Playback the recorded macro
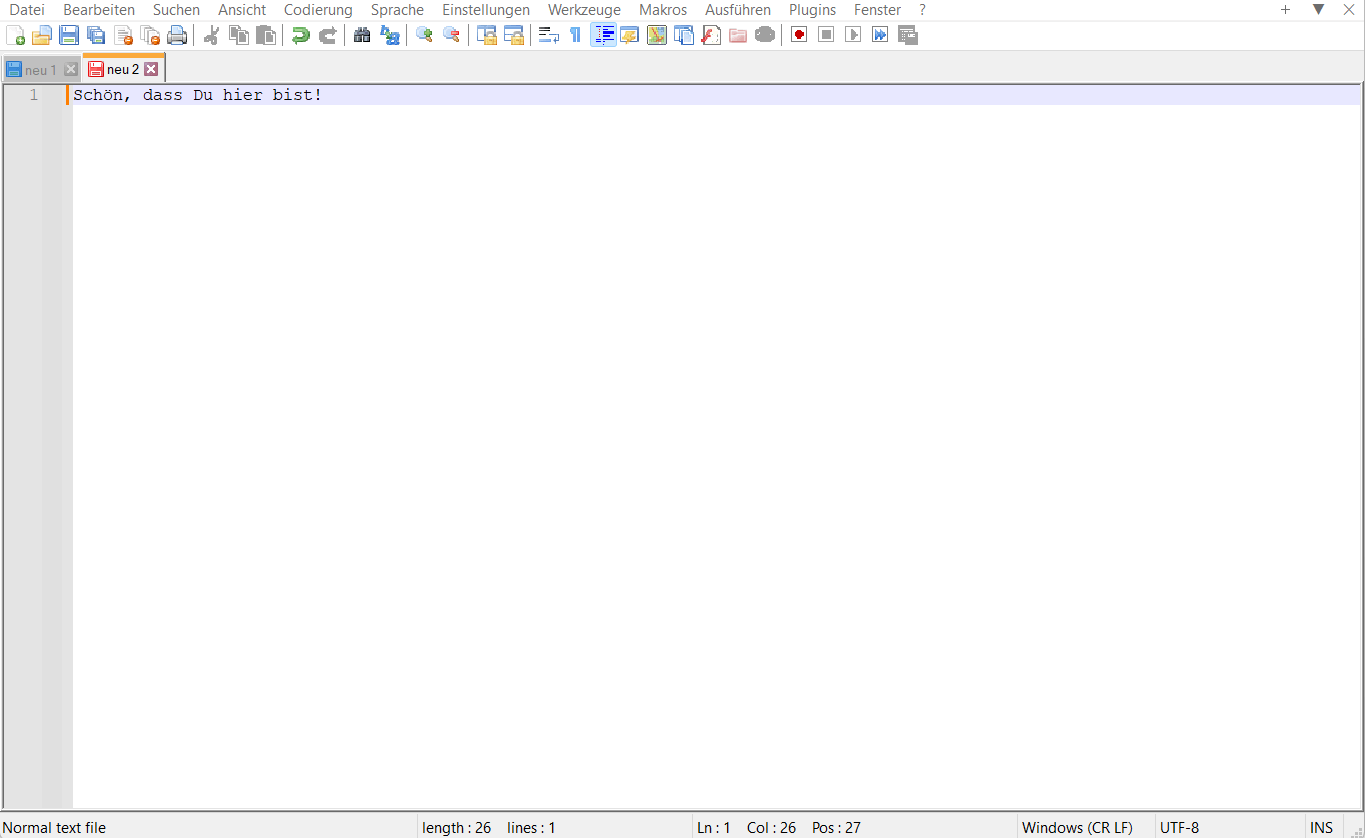This screenshot has width=1365, height=838. [852, 34]
